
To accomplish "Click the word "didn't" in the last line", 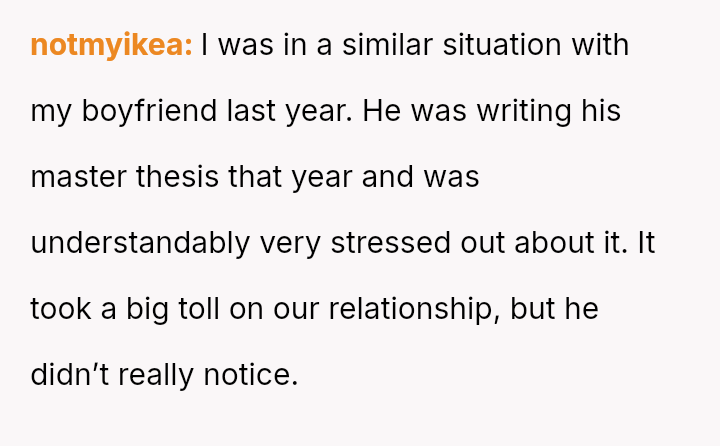I will pos(64,375).
